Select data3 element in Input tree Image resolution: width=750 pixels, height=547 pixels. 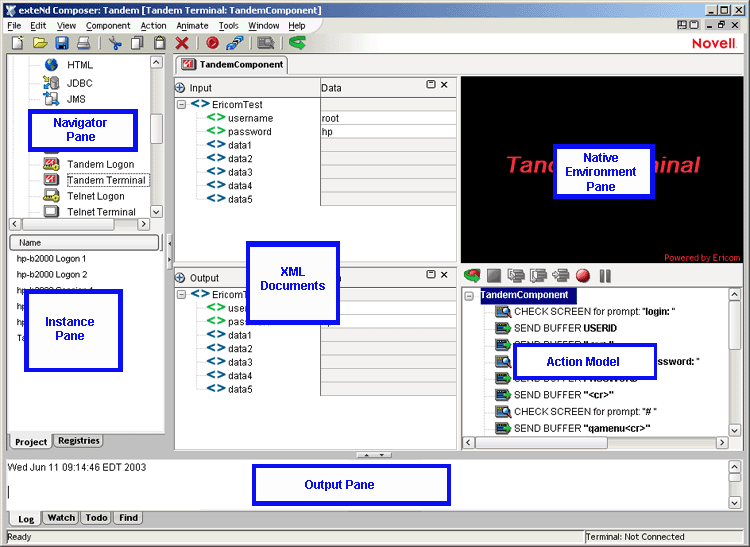[x=240, y=172]
